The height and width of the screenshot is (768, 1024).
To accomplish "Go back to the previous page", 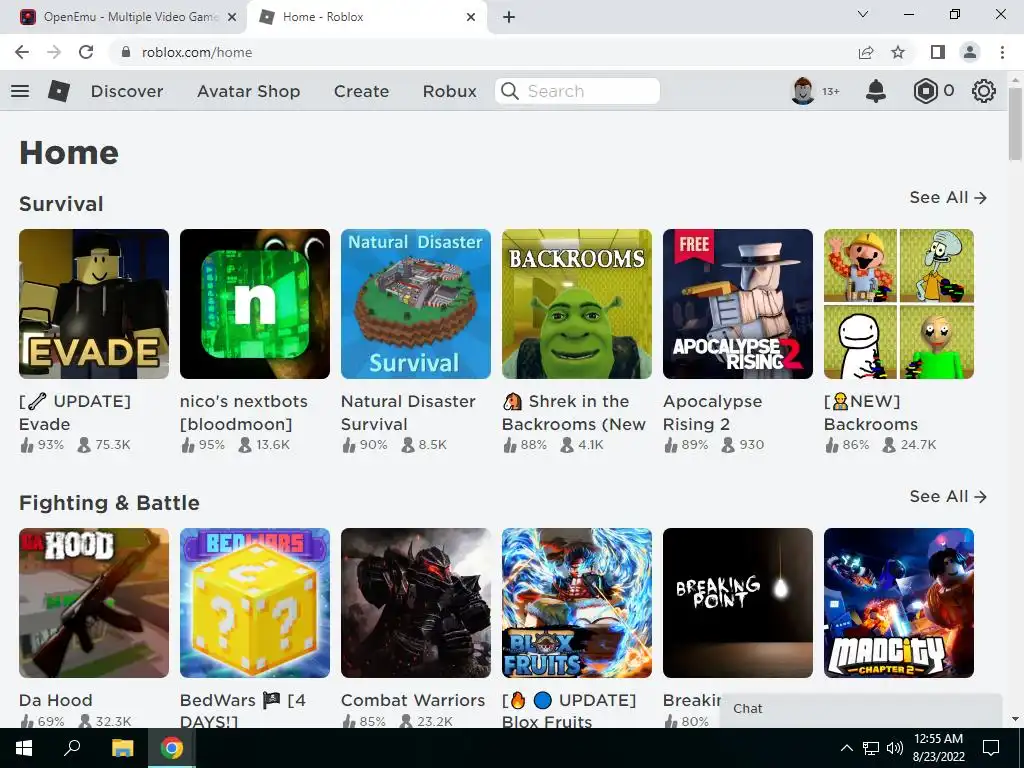I will (22, 52).
